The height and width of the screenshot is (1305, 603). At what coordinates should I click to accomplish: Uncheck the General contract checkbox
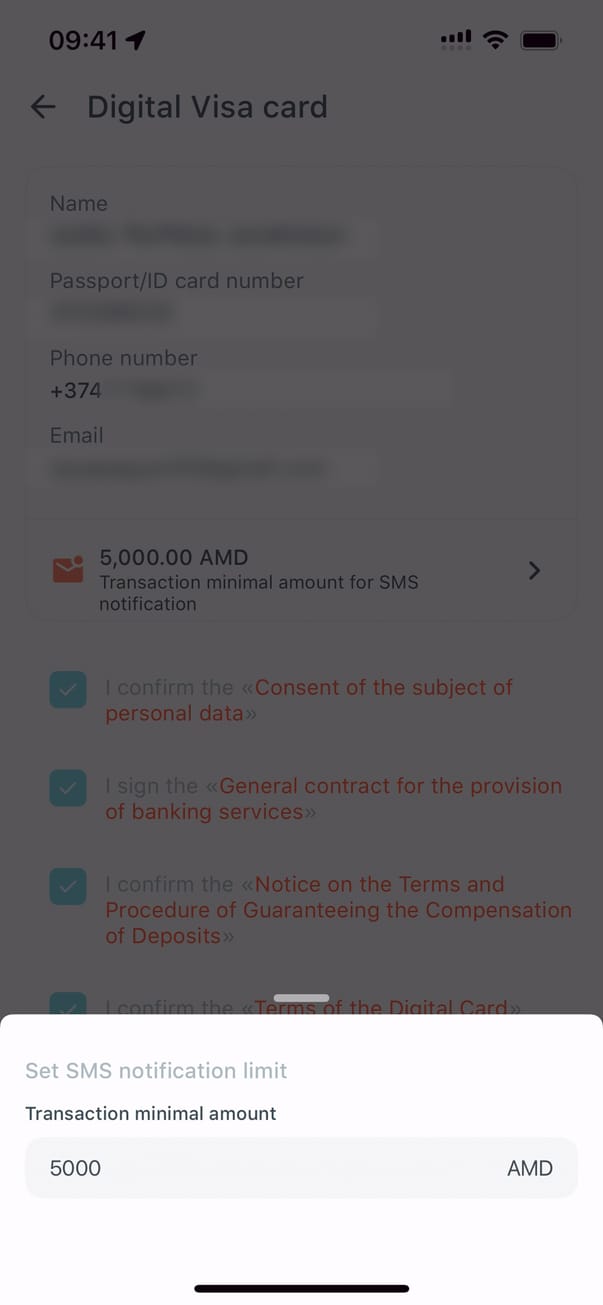68,788
